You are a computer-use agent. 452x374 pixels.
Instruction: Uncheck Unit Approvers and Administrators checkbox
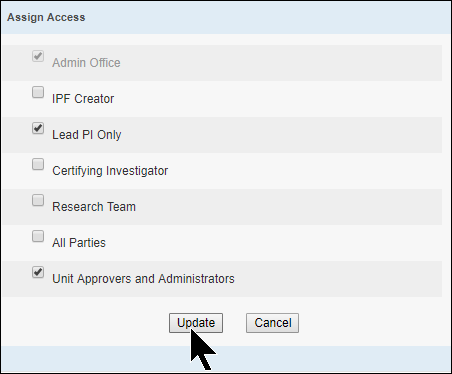38,272
